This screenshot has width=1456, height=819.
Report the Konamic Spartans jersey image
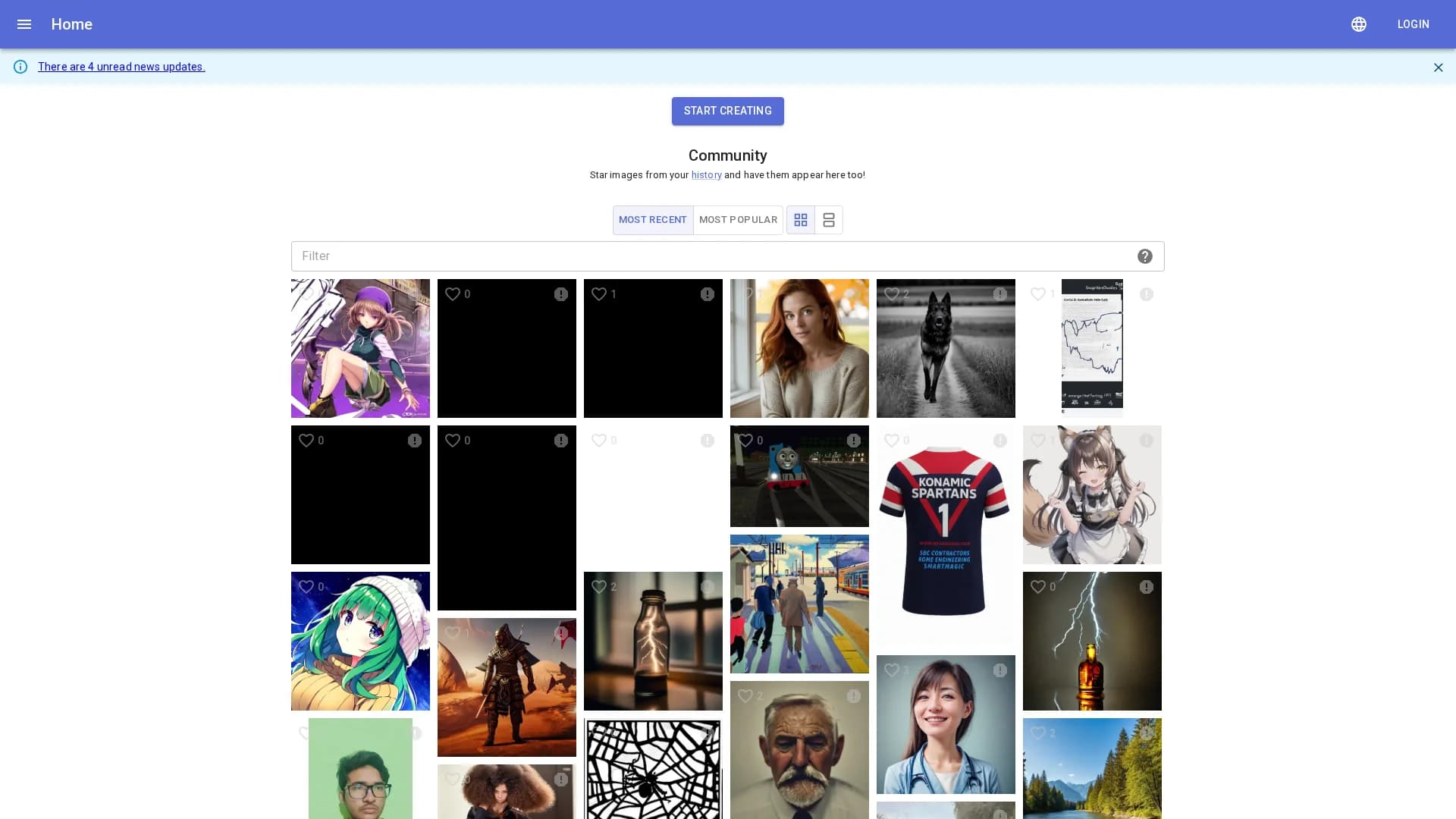coord(1000,441)
